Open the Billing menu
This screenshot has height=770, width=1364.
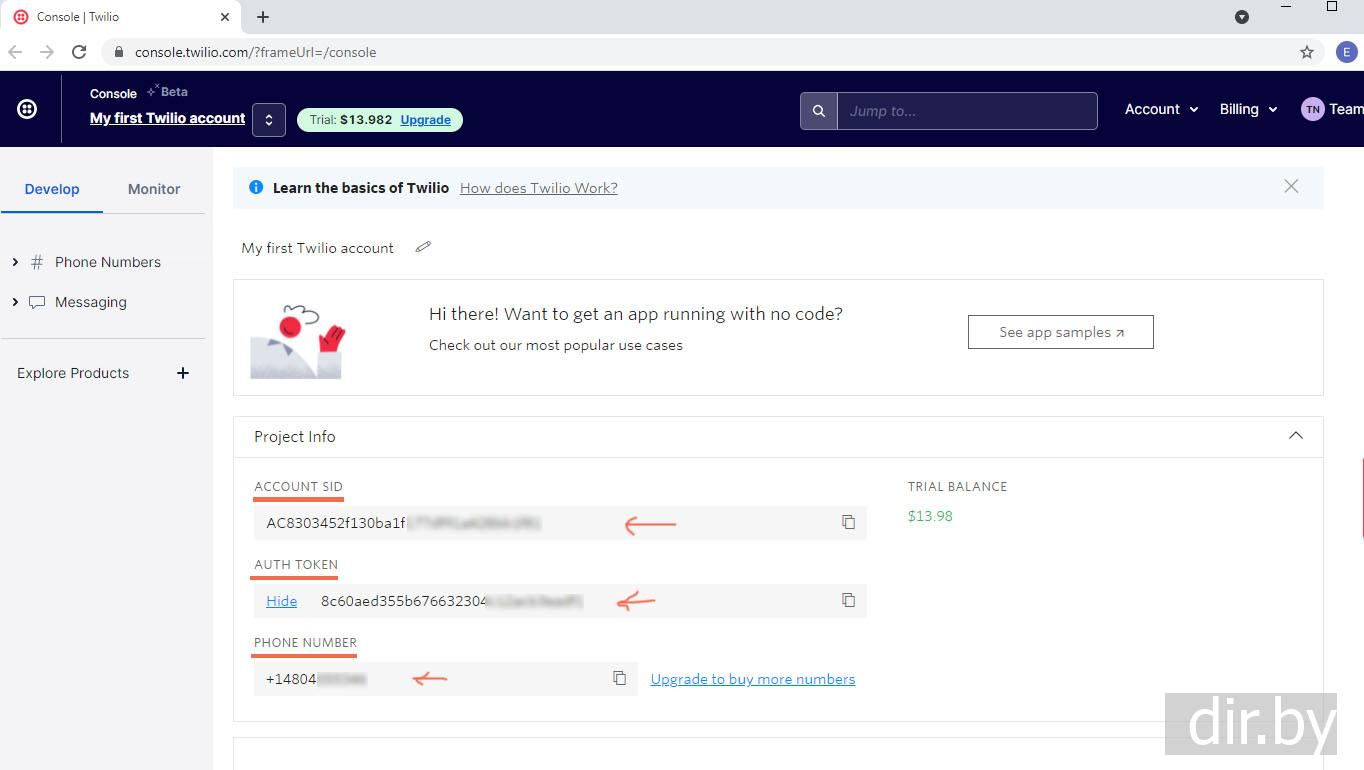pos(1248,109)
